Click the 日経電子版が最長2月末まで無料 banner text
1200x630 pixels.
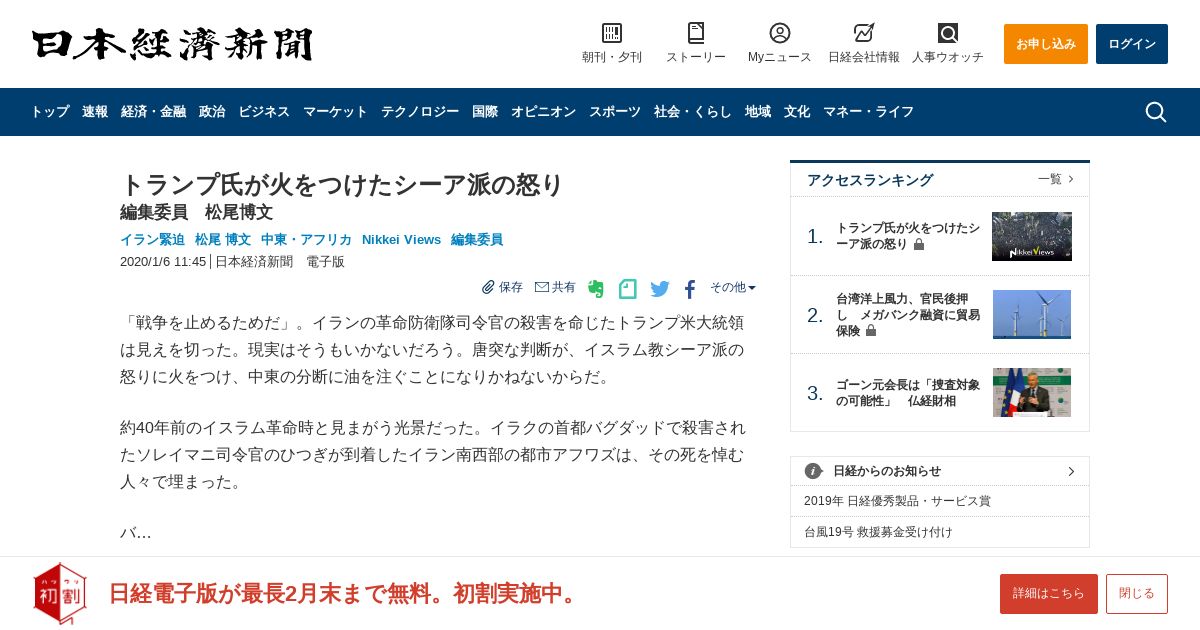pyautogui.click(x=345, y=593)
